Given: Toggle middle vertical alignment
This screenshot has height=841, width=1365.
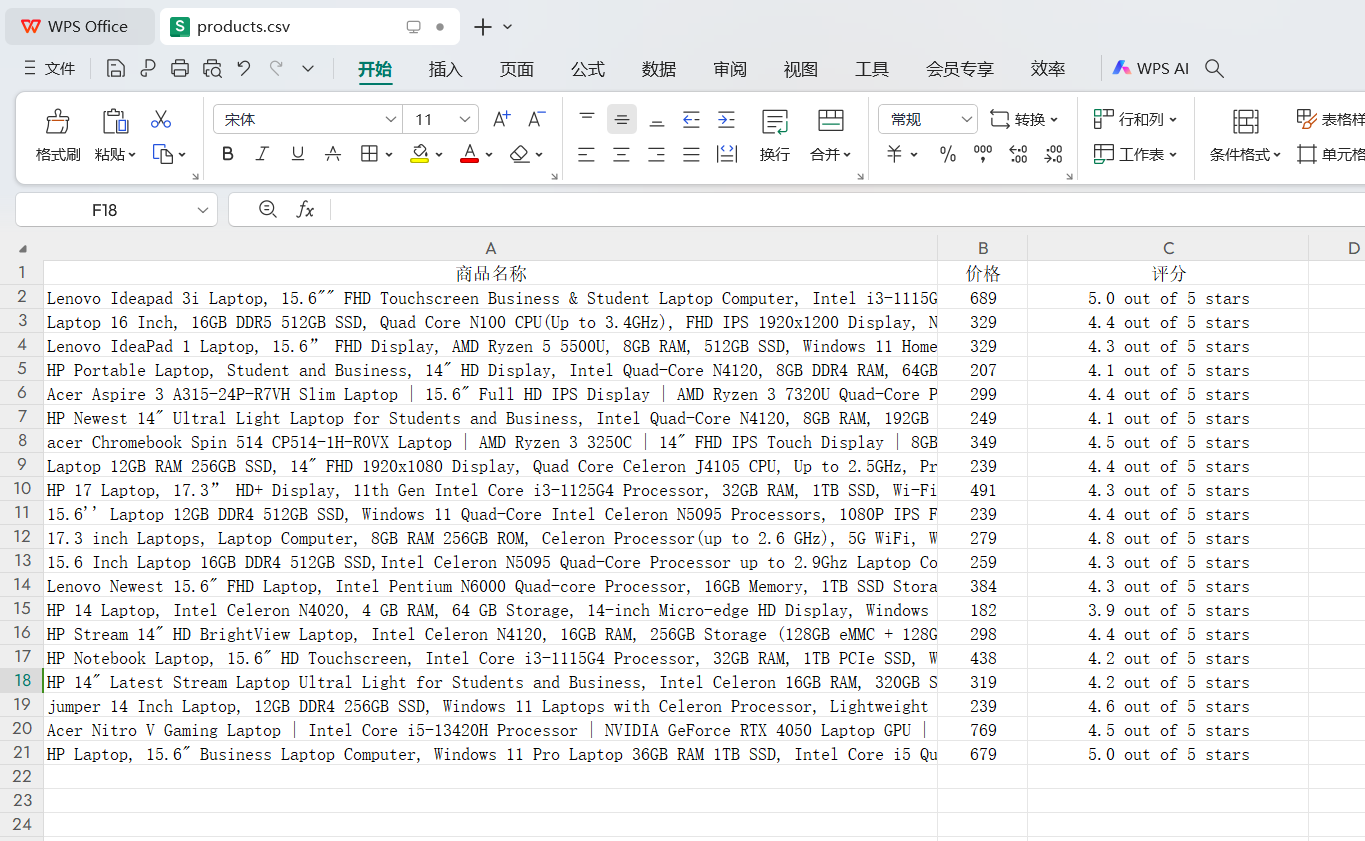Looking at the screenshot, I should click(621, 119).
